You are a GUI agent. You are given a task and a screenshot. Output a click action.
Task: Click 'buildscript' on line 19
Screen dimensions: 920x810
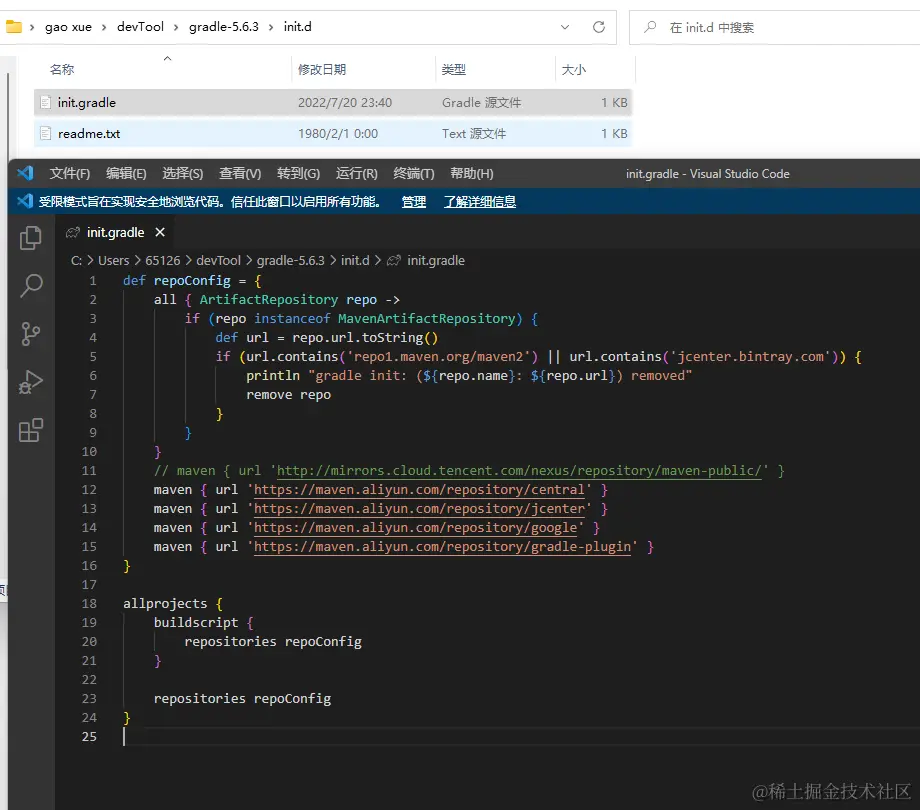click(x=196, y=622)
